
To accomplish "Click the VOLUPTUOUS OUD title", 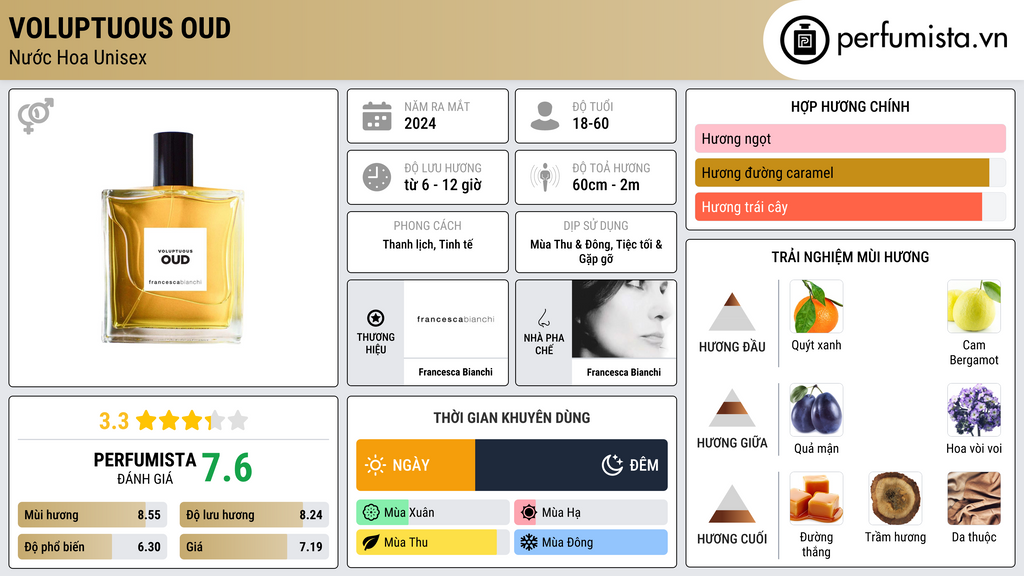I will pyautogui.click(x=120, y=28).
